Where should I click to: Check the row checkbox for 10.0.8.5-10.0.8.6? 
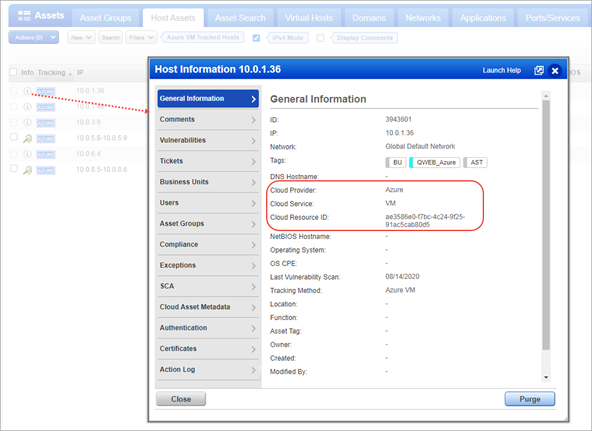coord(14,168)
